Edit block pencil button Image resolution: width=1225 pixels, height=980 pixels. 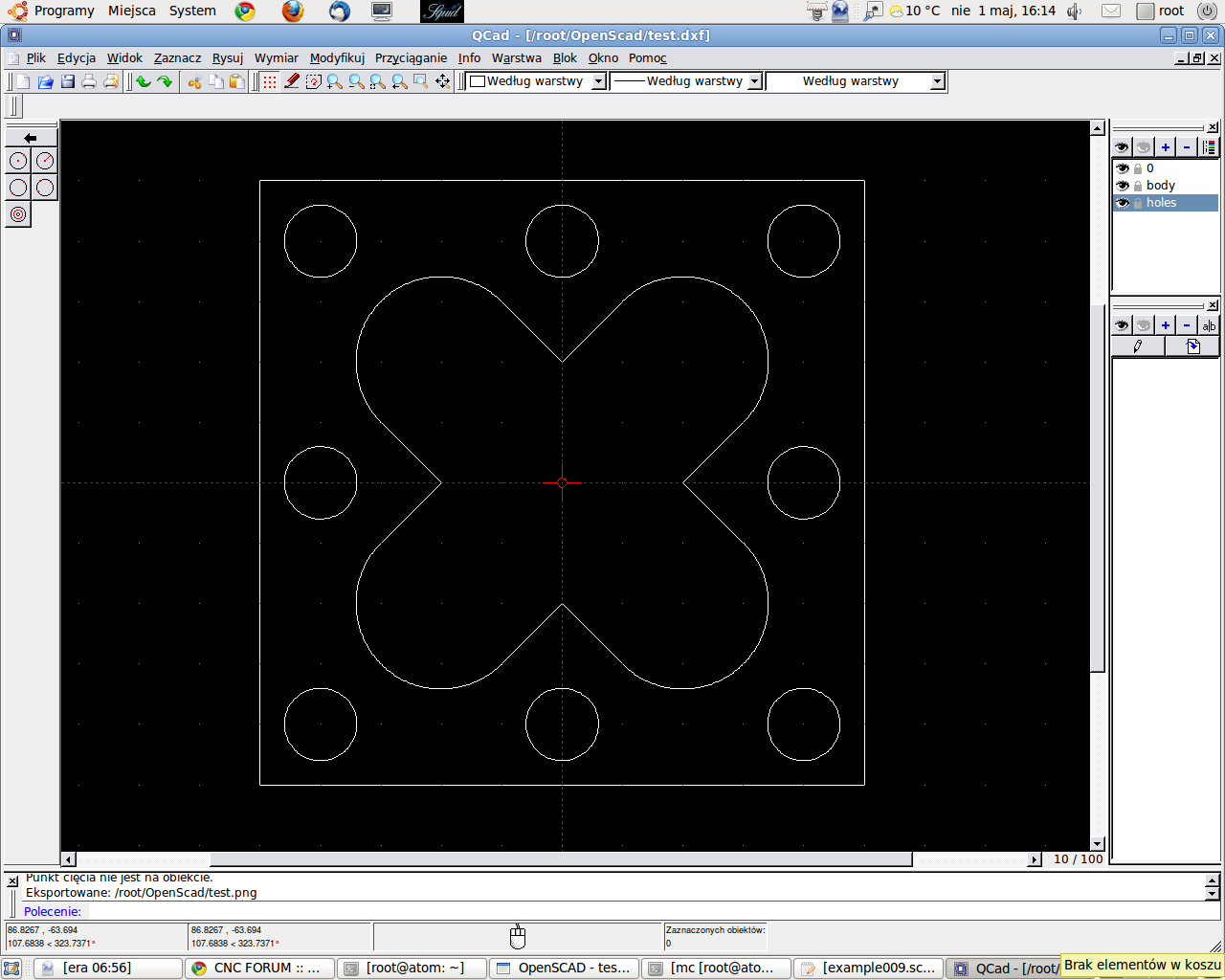tap(1138, 346)
